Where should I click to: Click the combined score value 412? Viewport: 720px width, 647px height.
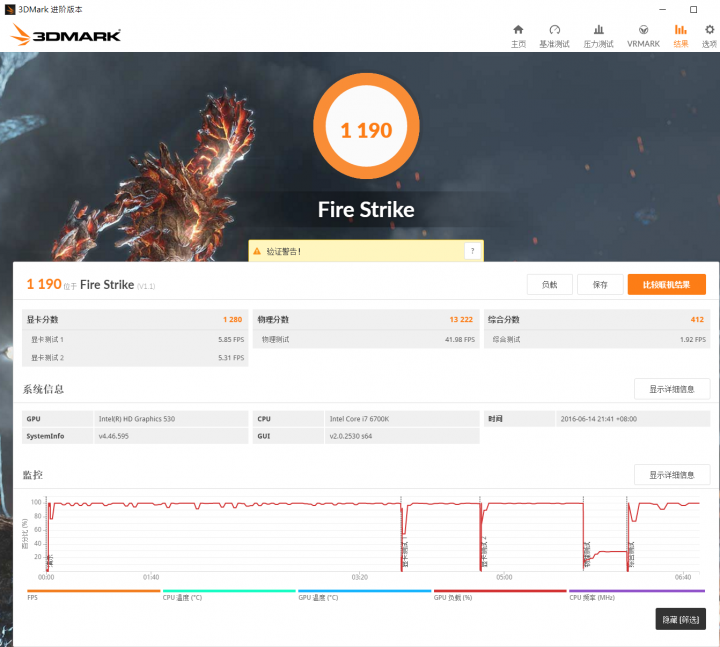(697, 320)
